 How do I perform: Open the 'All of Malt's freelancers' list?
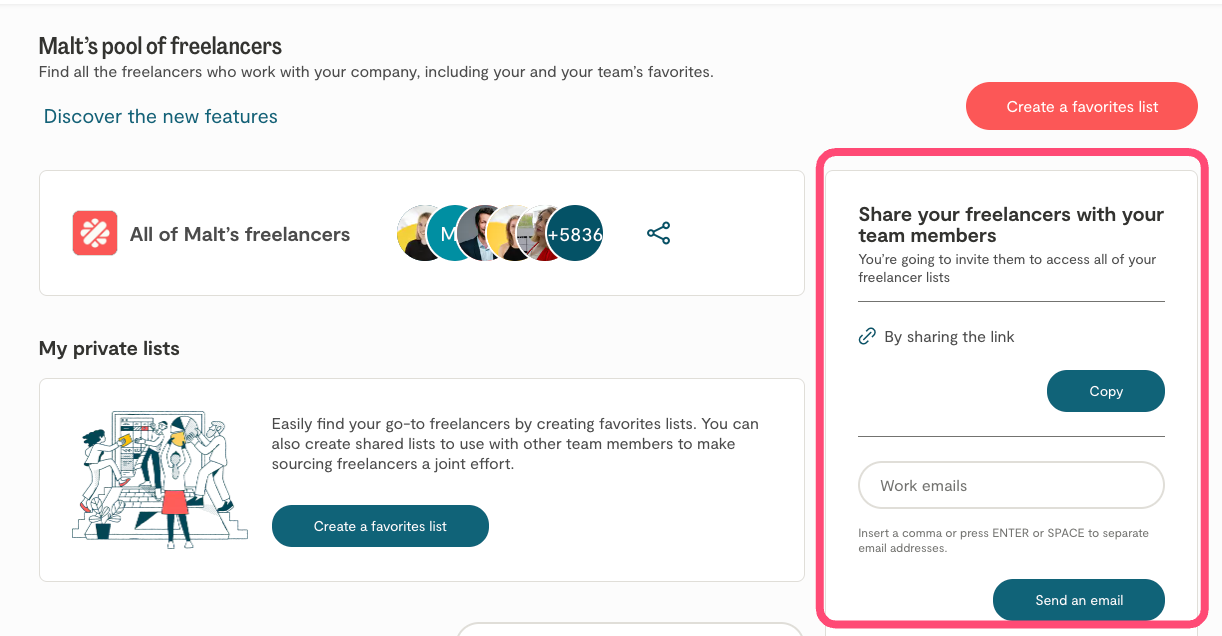(x=240, y=235)
